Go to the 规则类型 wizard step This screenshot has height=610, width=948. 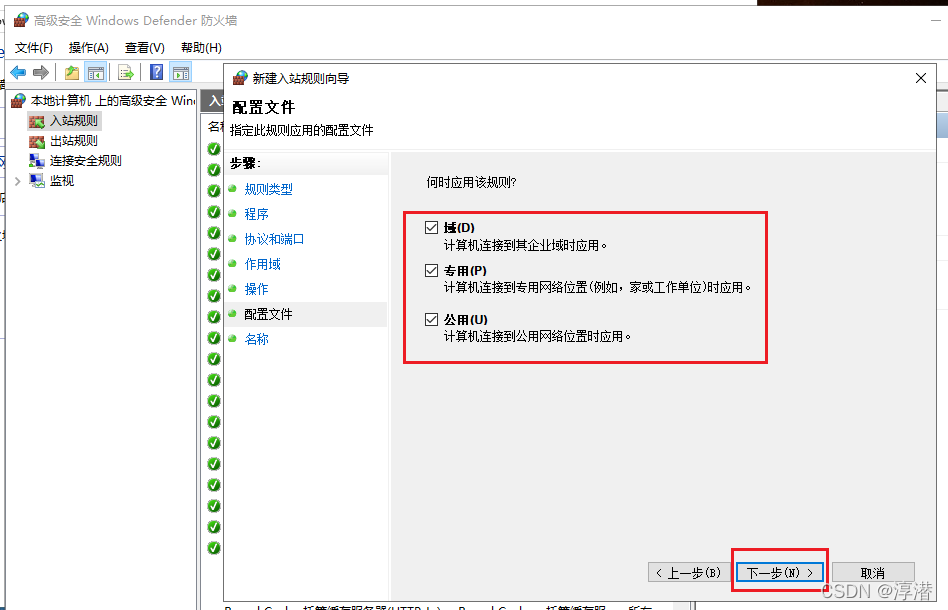(268, 189)
